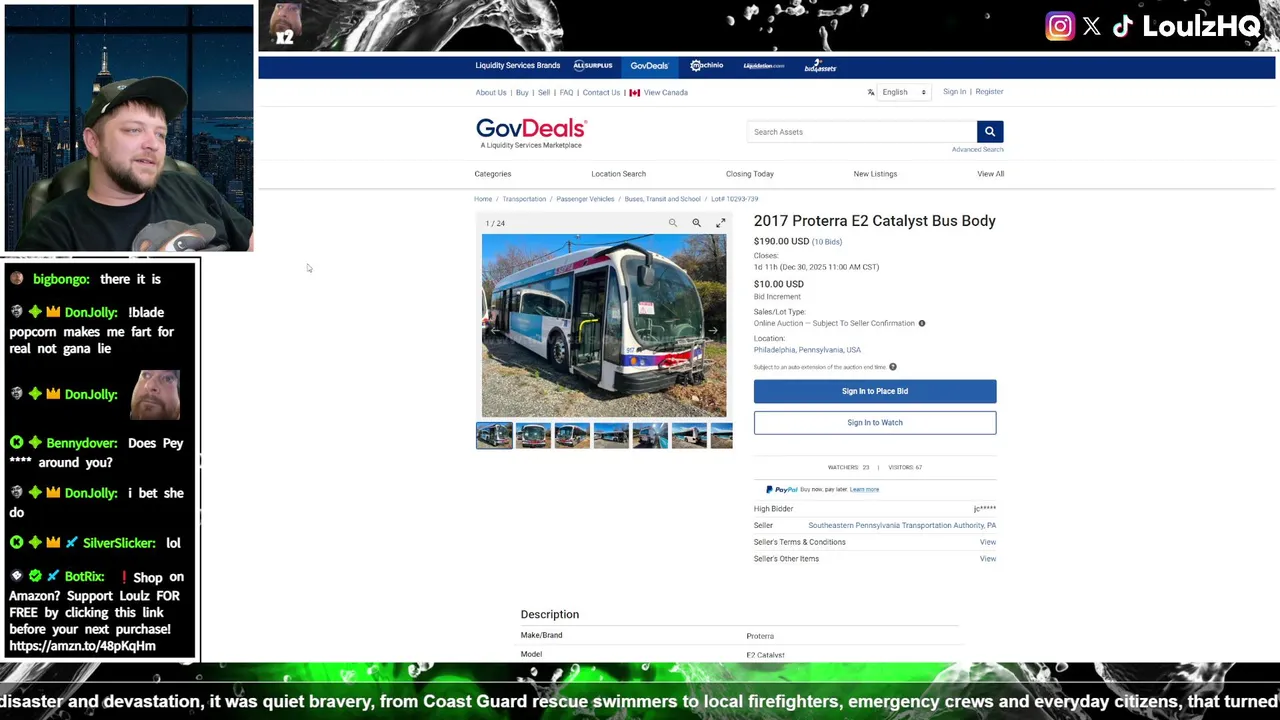
Task: Click the FAQ link
Action: point(566,92)
